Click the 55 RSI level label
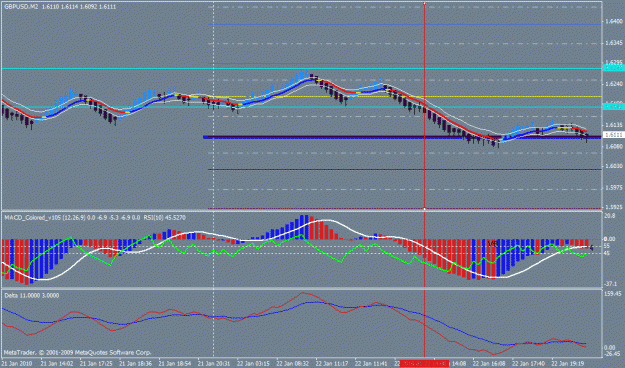This screenshot has height=368, width=625. [607, 246]
